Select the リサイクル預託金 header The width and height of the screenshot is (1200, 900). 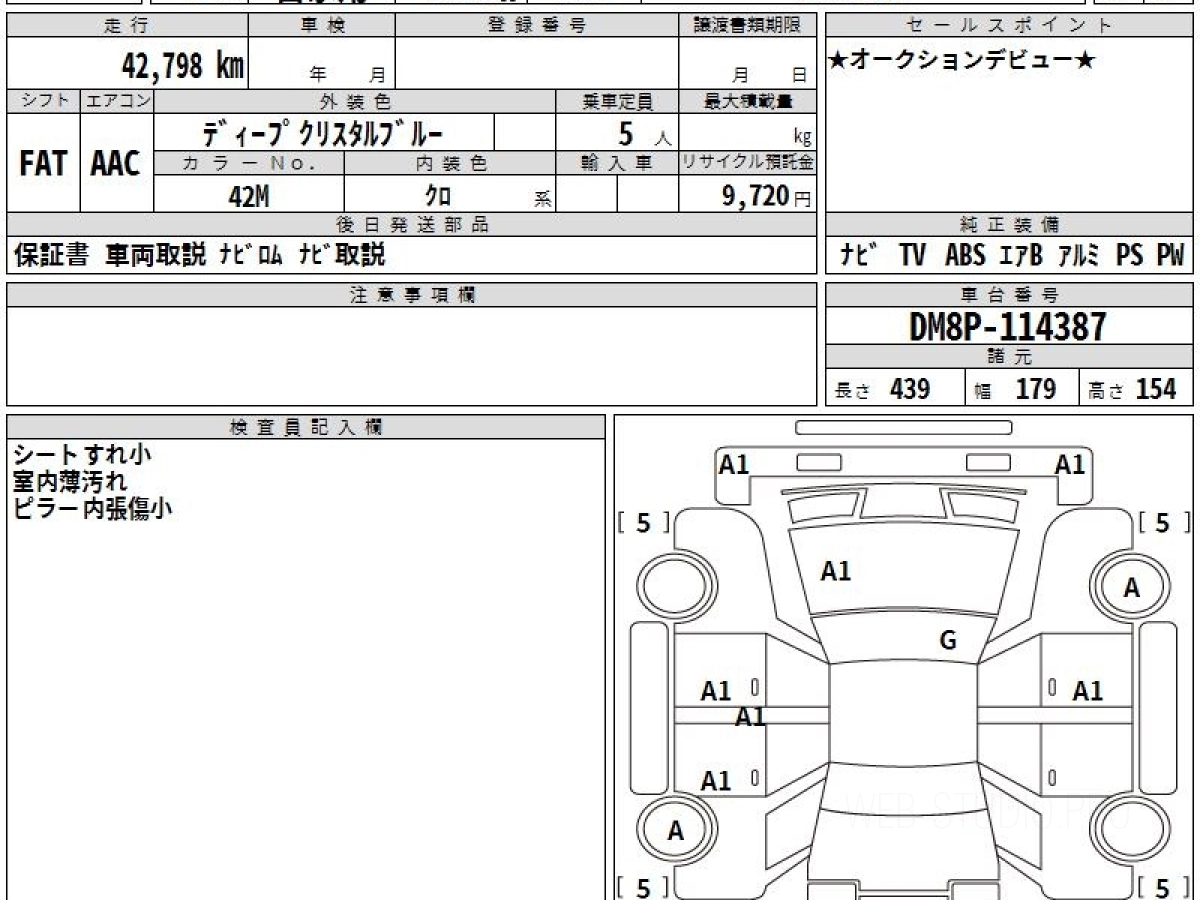(x=747, y=163)
